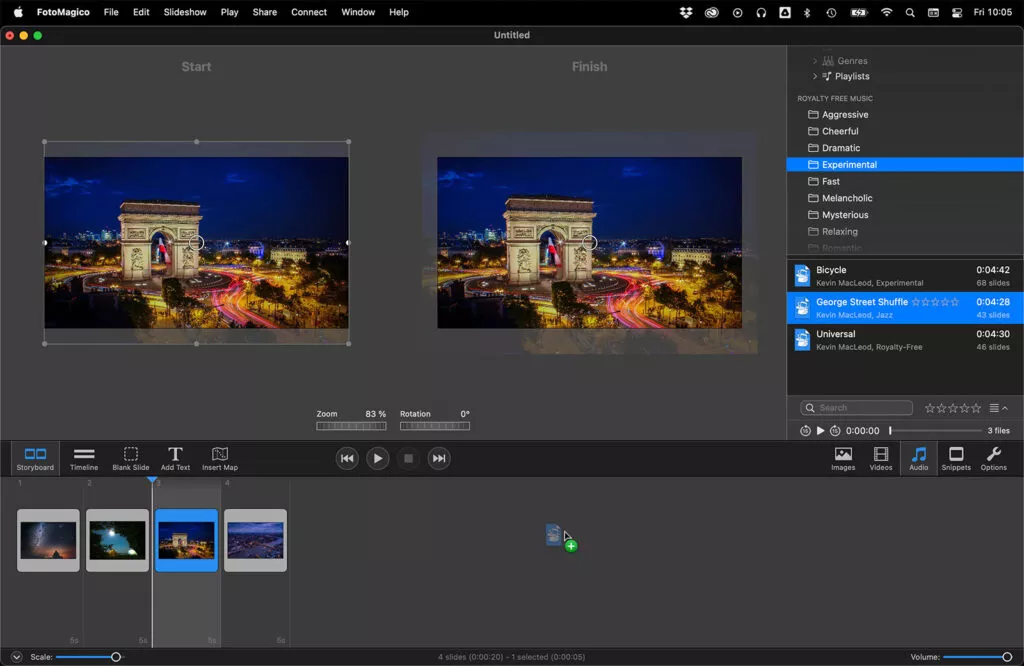The height and width of the screenshot is (666, 1024).
Task: Click the Insert Map icon
Action: point(220,458)
